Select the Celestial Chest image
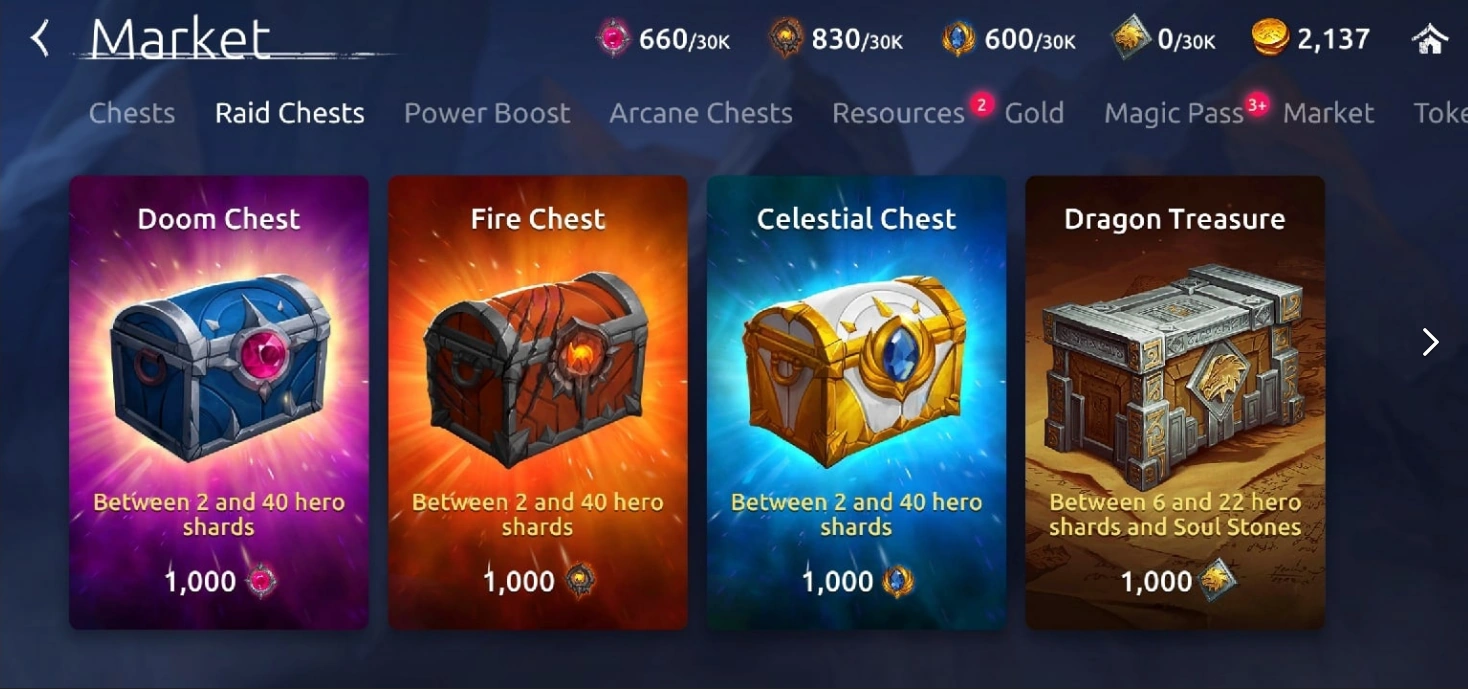 click(x=855, y=368)
